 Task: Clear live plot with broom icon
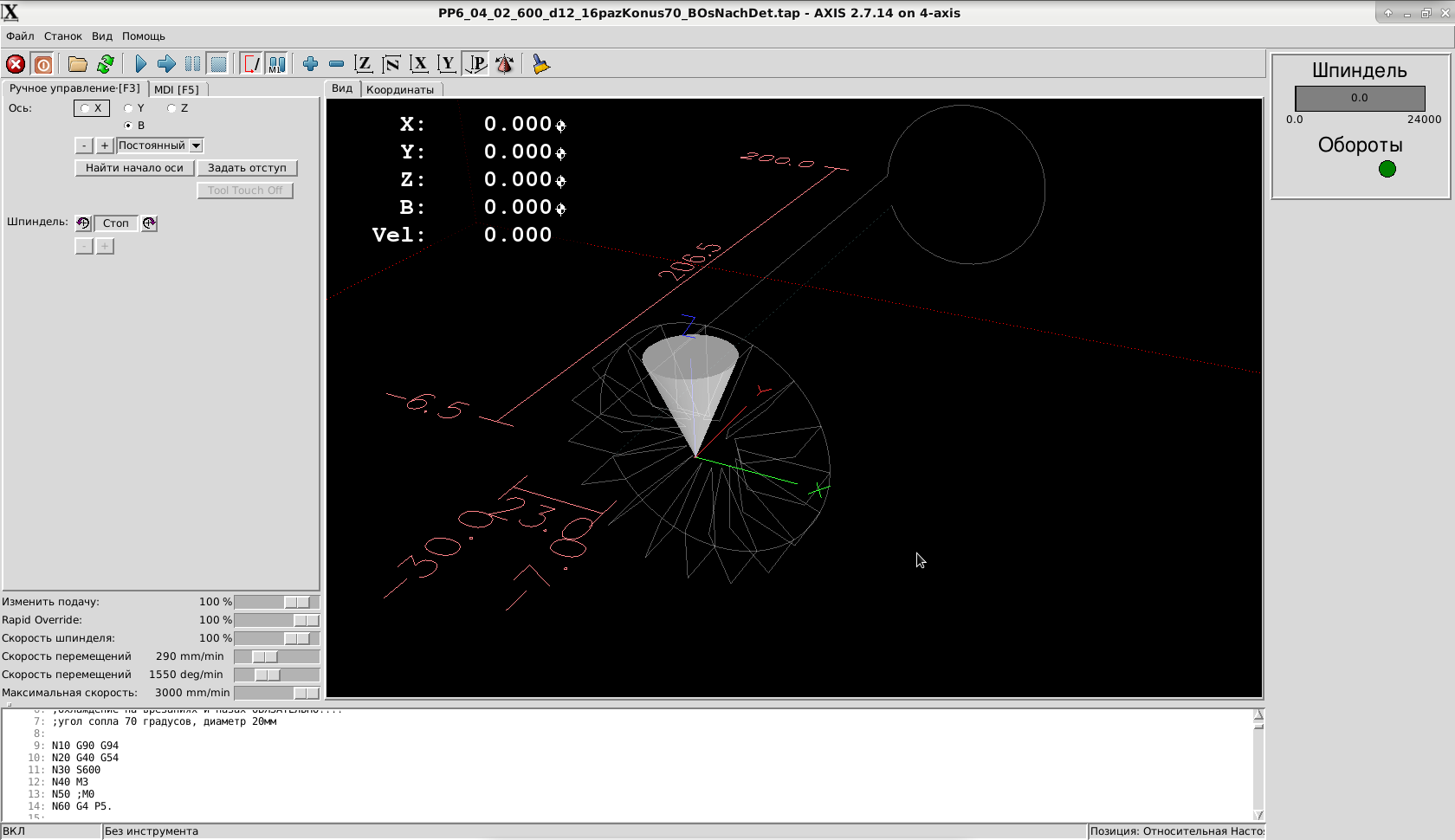click(540, 64)
